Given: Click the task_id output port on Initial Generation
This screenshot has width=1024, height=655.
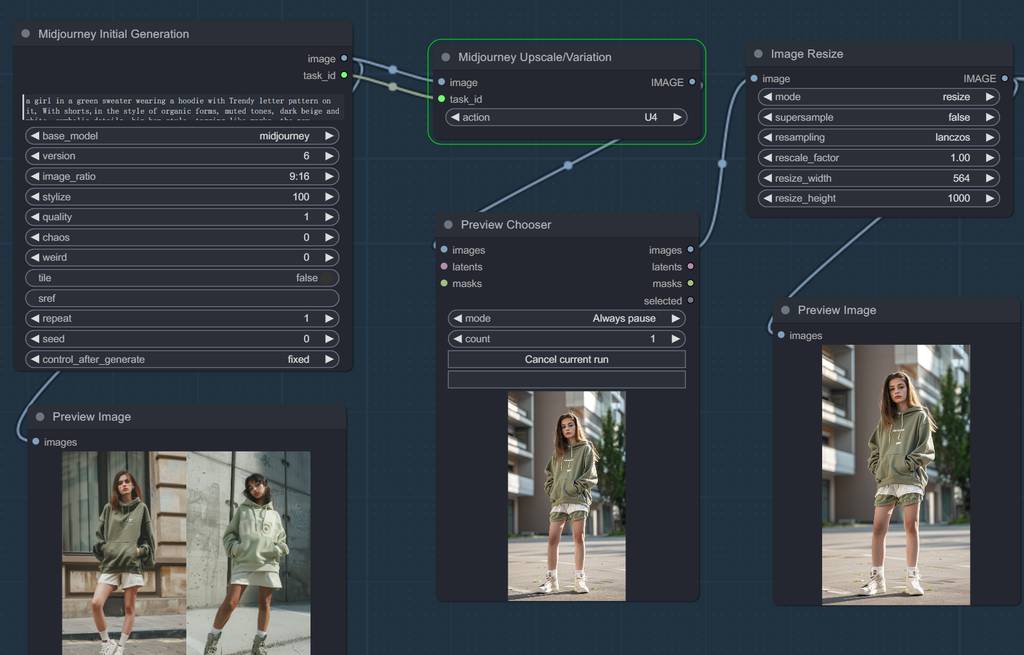Looking at the screenshot, I should pos(344,75).
